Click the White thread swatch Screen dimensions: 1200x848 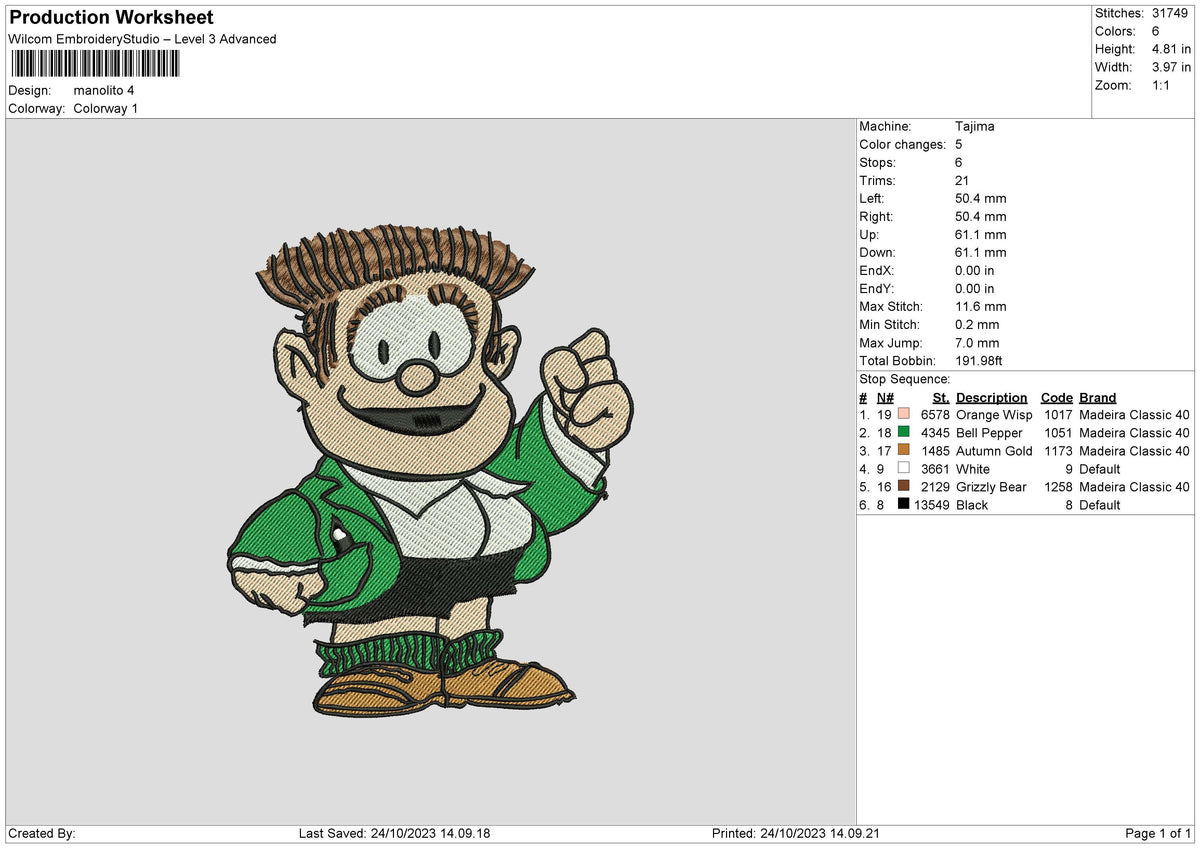click(904, 468)
